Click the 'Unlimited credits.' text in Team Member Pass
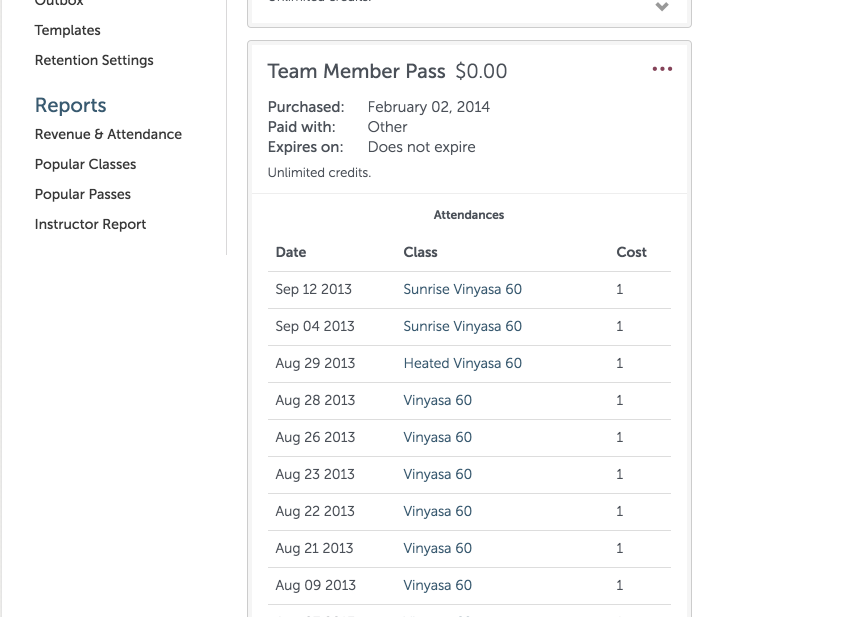Screen dimensions: 866x617 click(319, 173)
